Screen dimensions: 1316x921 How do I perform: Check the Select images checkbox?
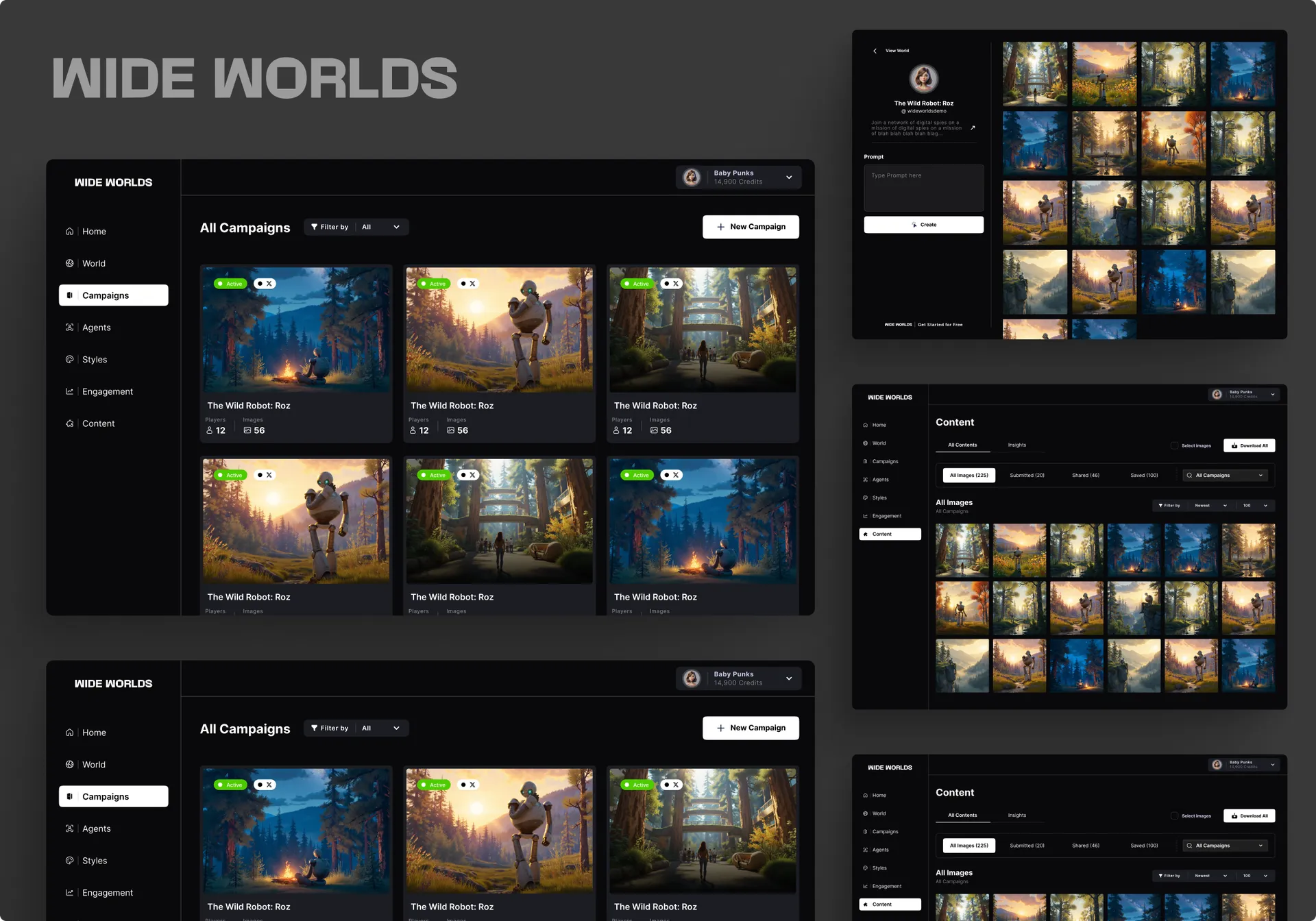tap(1174, 445)
